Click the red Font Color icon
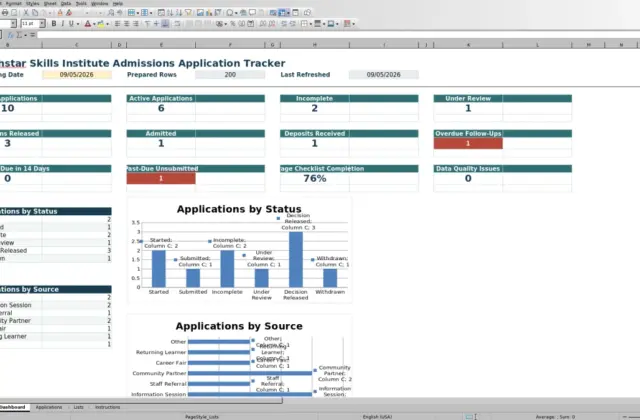Image resolution: width=640 pixels, height=420 pixels. point(88,24)
